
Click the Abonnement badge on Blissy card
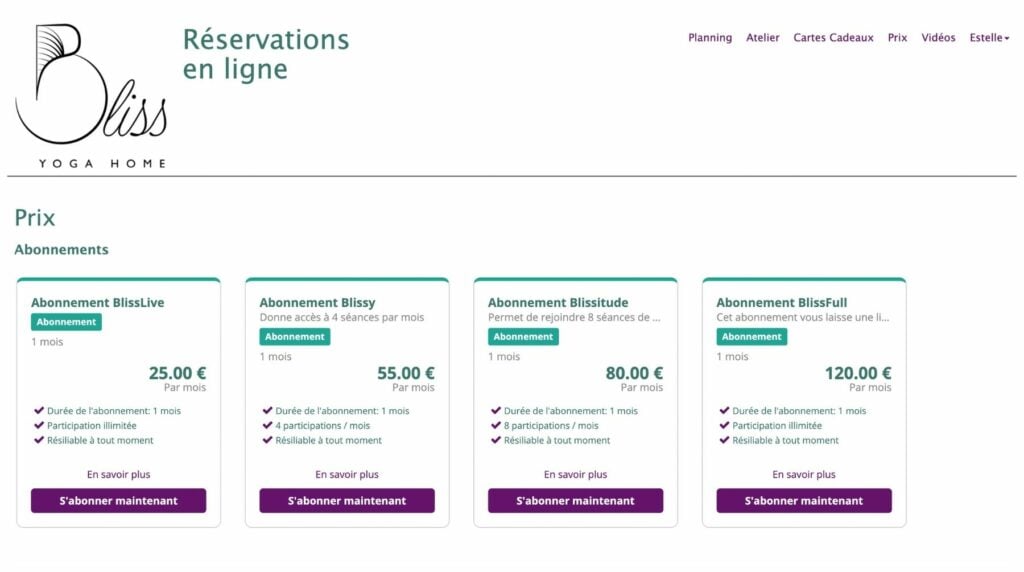[x=295, y=337]
